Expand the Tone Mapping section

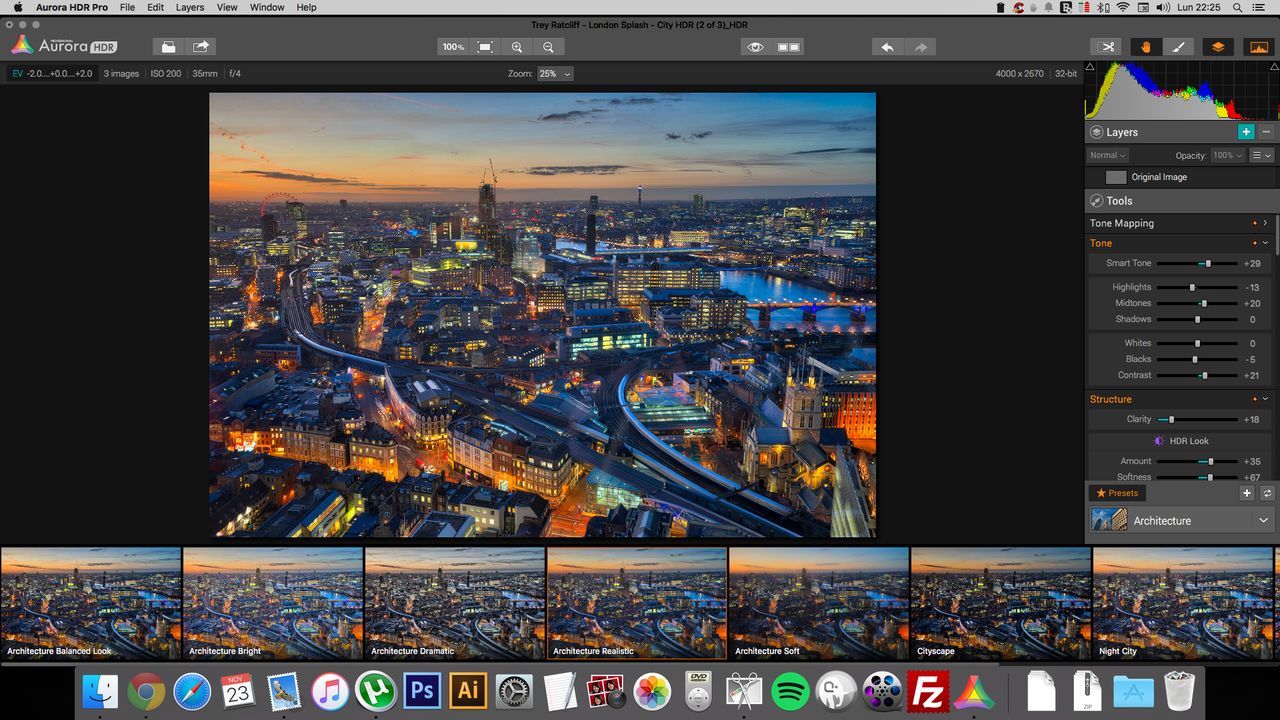[1265, 223]
